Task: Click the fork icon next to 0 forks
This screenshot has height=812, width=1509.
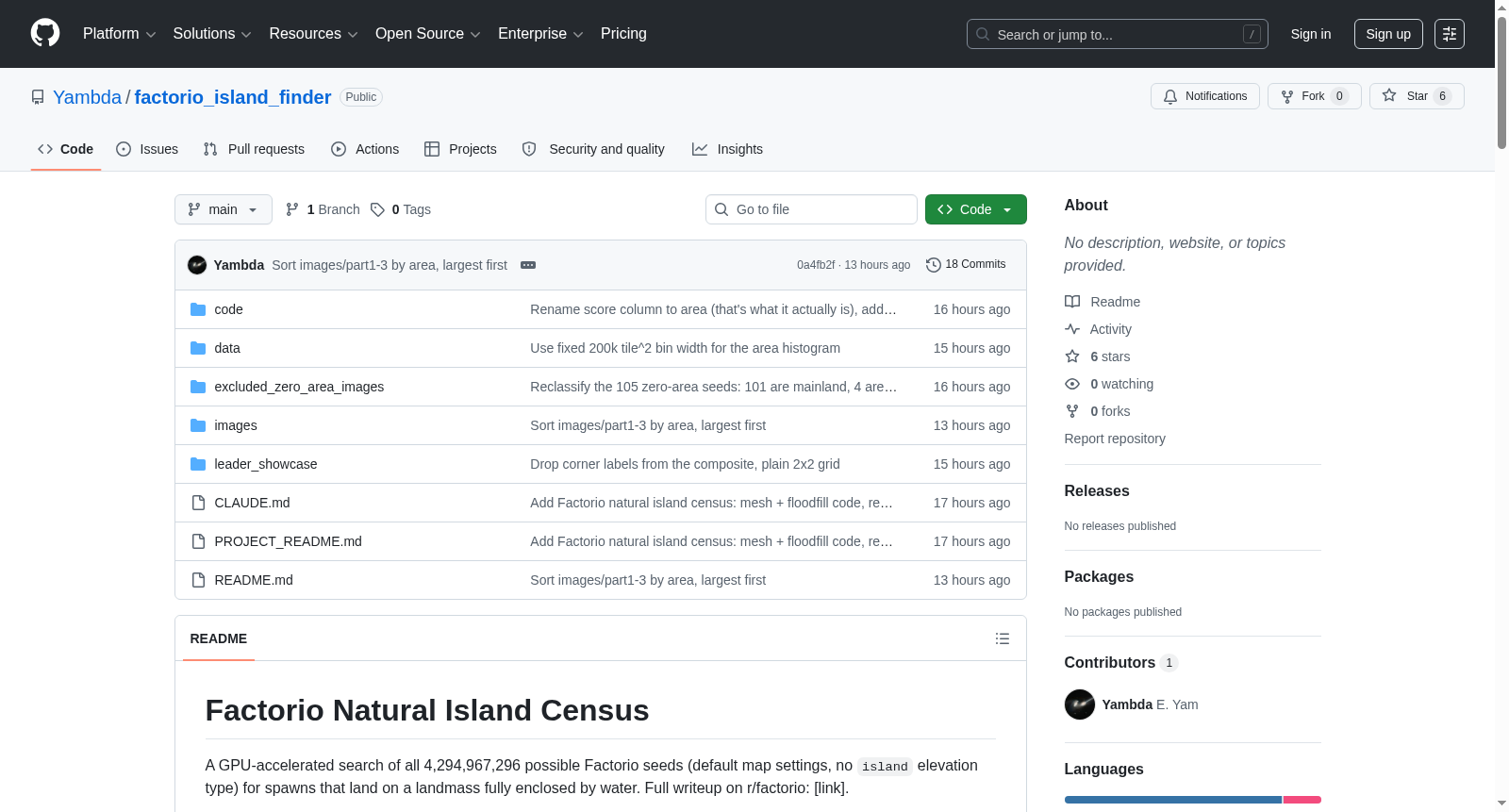Action: [x=1072, y=411]
